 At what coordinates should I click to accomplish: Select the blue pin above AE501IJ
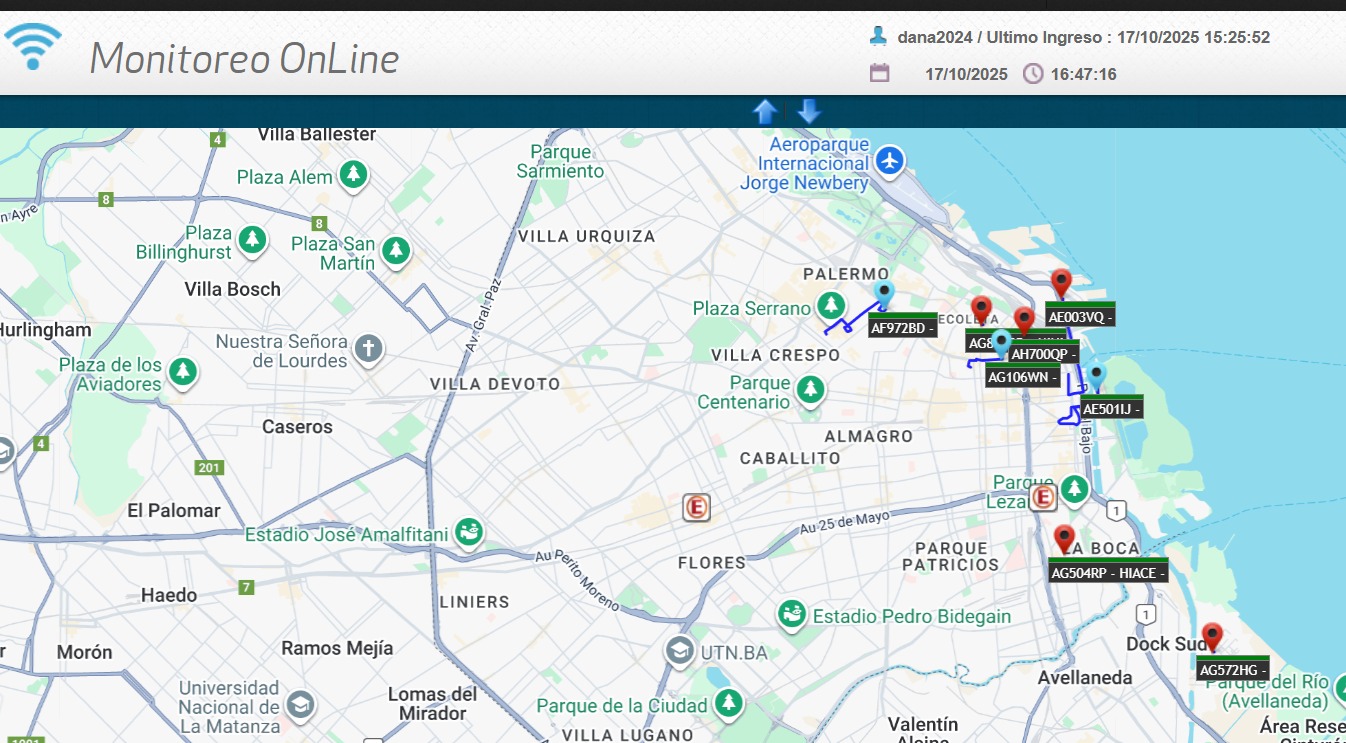1096,376
